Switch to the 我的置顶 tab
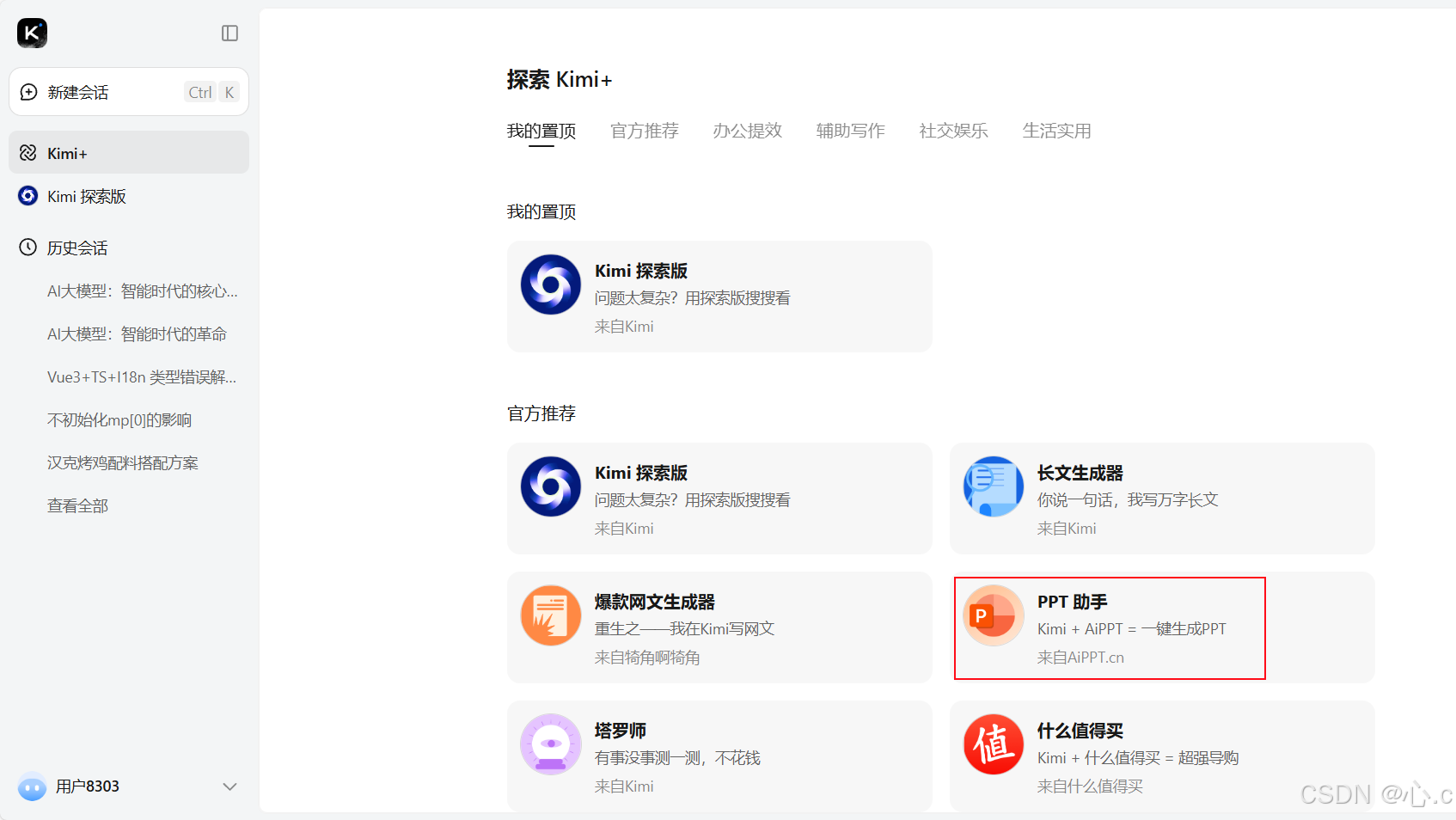Screen dimensions: 1456x820 click(x=541, y=131)
